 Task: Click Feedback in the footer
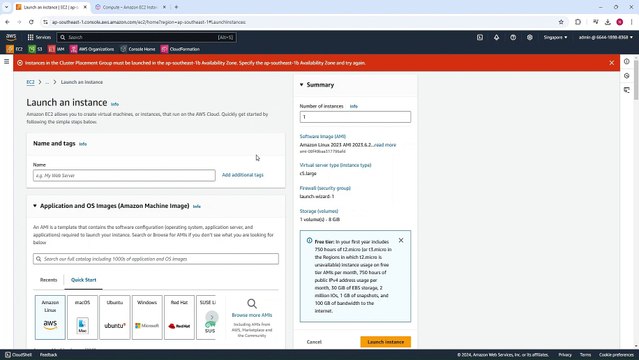(48, 355)
